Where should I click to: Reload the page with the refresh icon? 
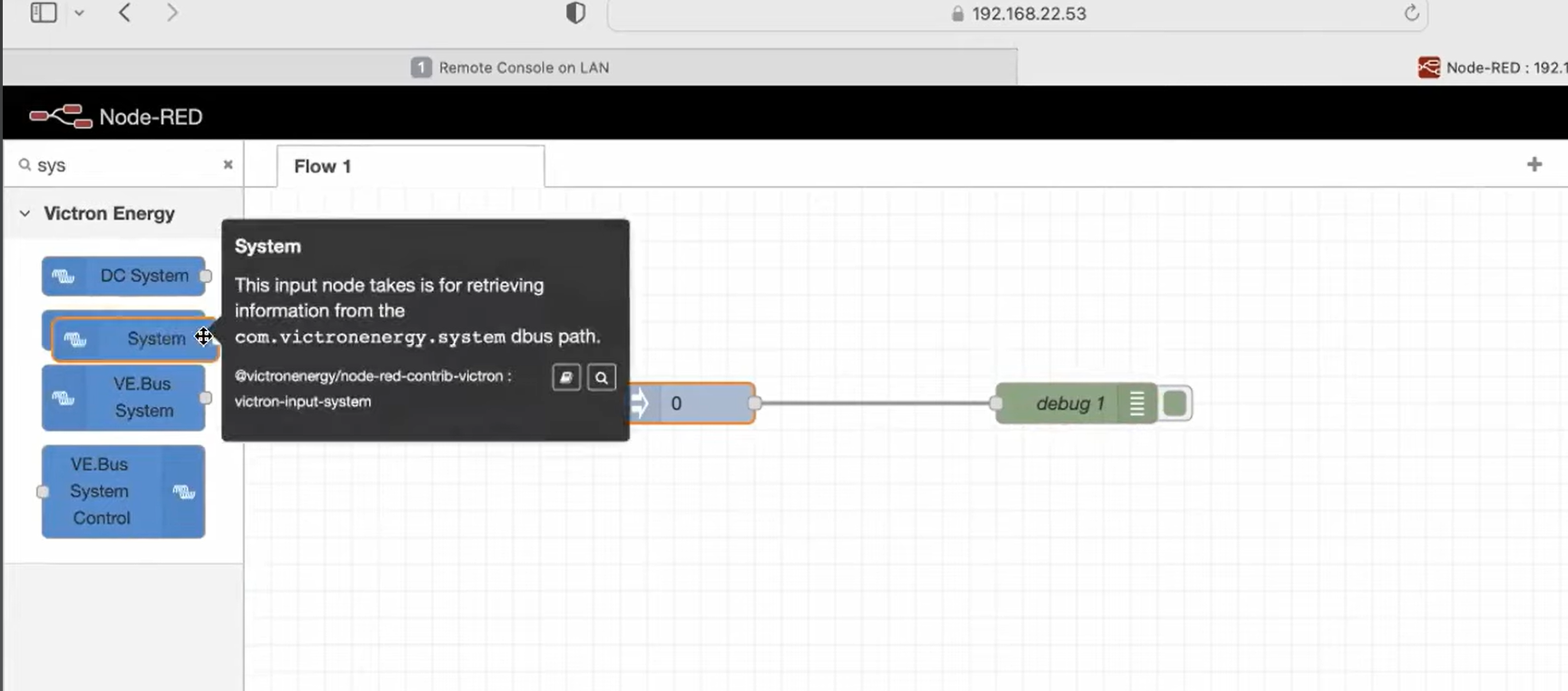click(x=1411, y=13)
